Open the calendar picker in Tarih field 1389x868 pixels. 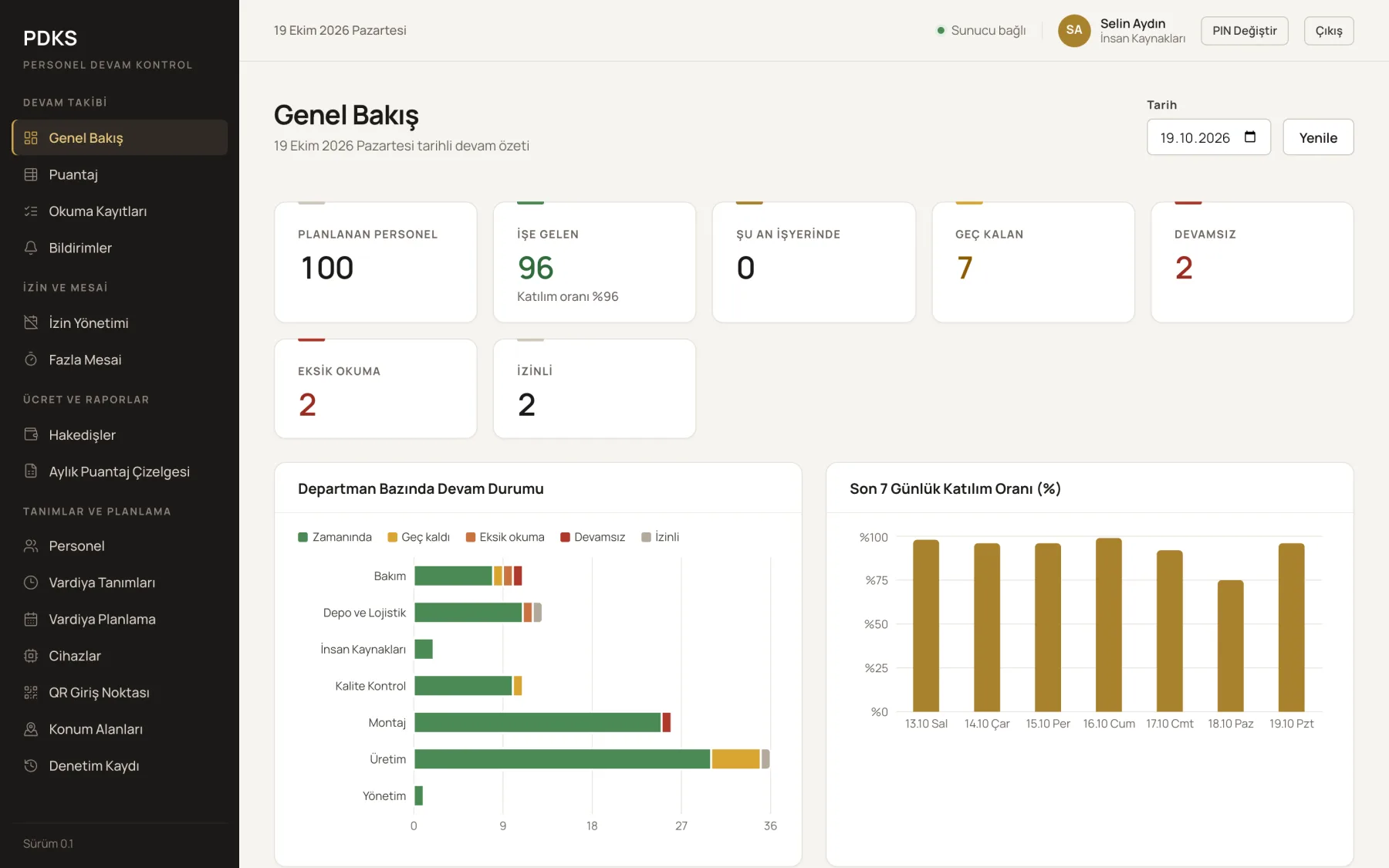[1250, 137]
